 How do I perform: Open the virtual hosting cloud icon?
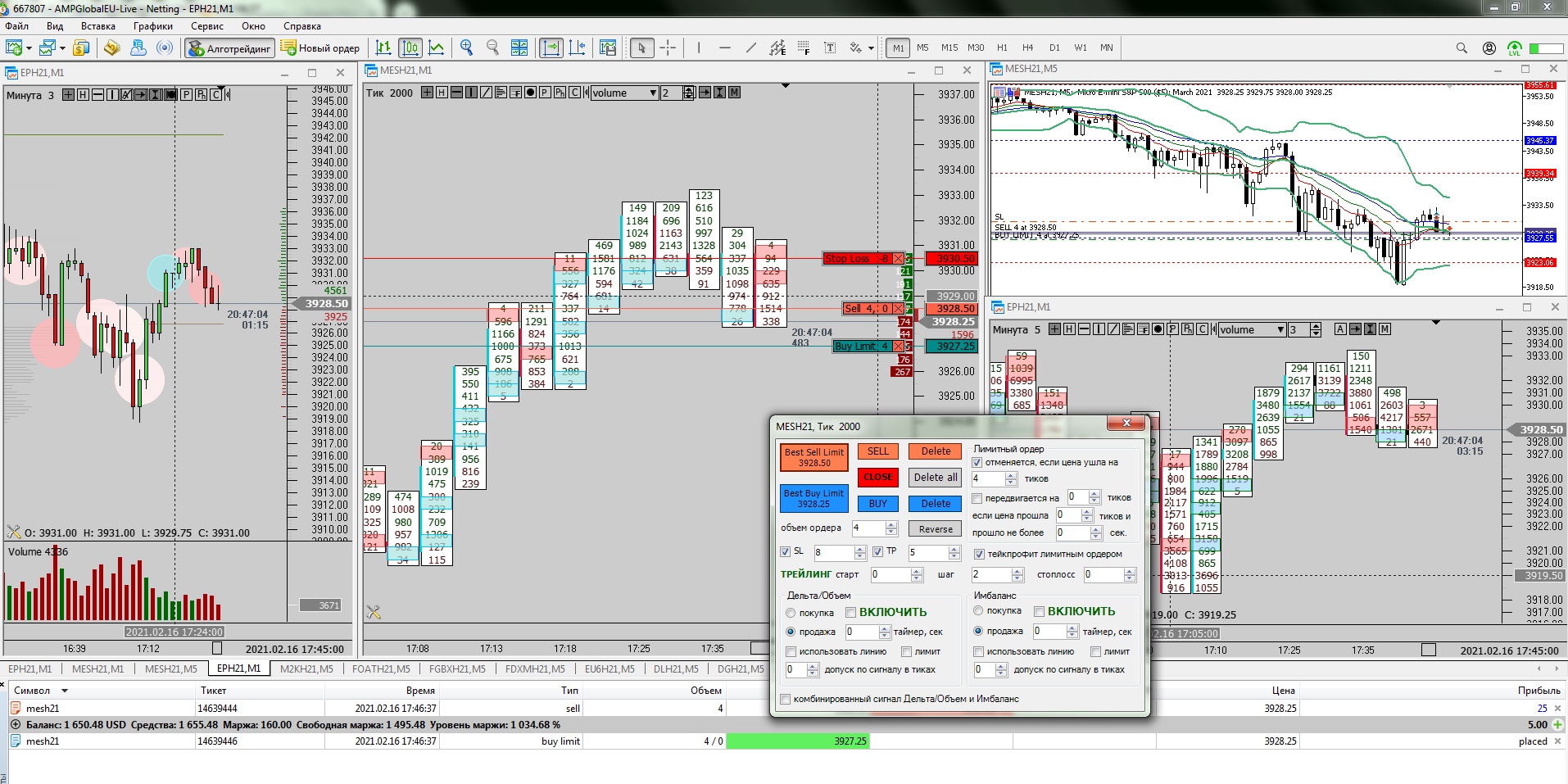click(x=138, y=48)
